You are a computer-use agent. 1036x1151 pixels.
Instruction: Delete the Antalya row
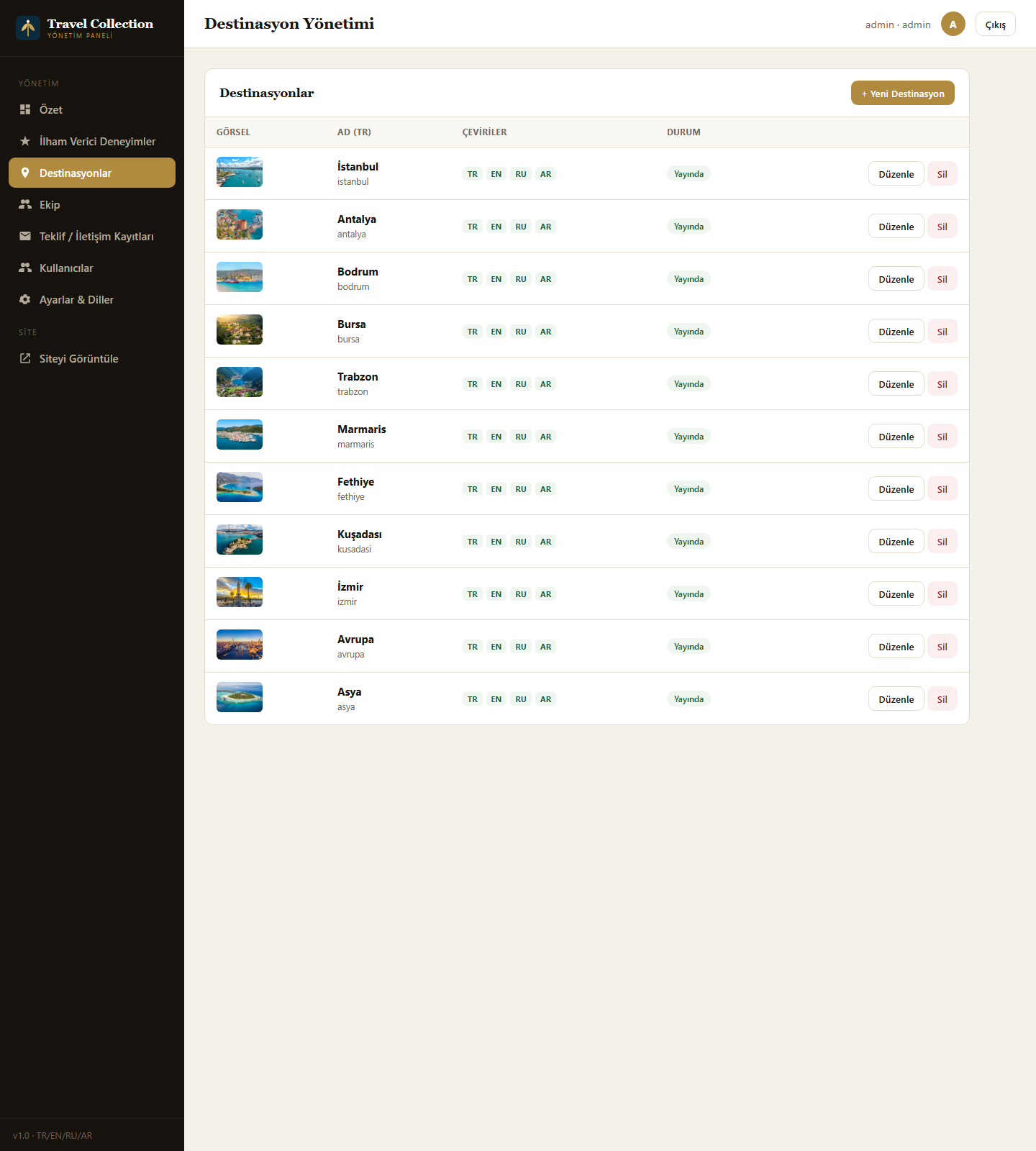pos(942,226)
